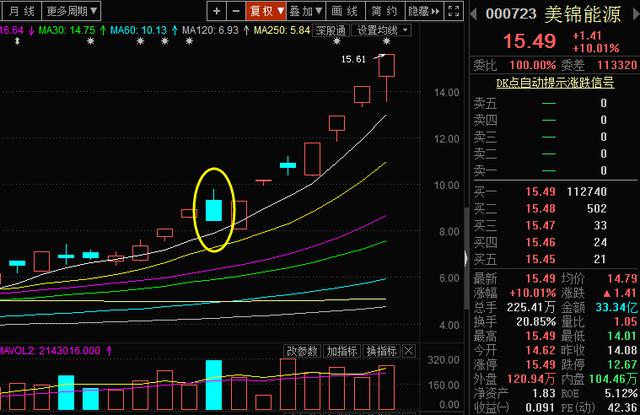Click the 委比 value 100.00%
Viewport: 640px width, 415px height.
point(532,65)
